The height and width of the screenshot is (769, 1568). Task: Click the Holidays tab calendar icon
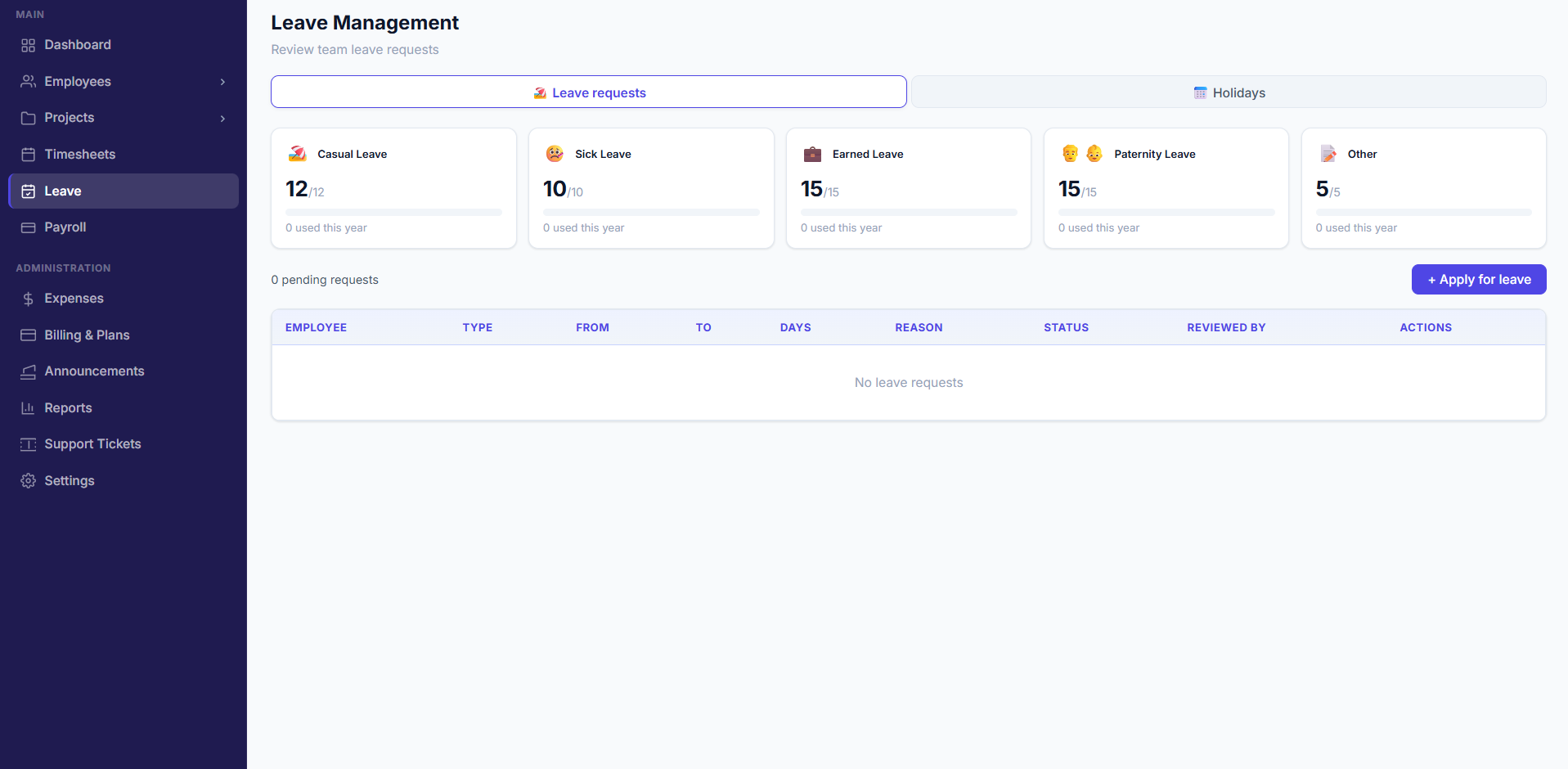[1200, 93]
